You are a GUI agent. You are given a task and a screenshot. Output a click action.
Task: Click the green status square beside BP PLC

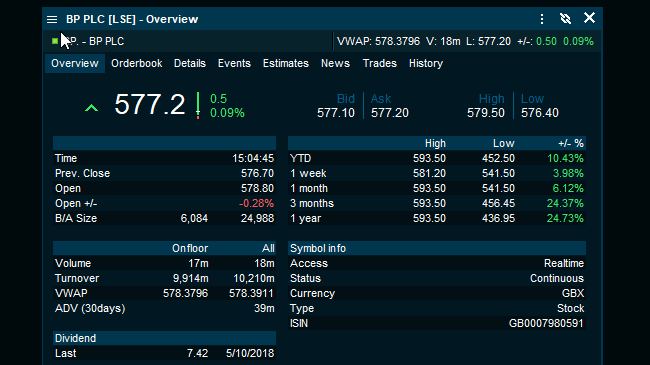[55, 41]
